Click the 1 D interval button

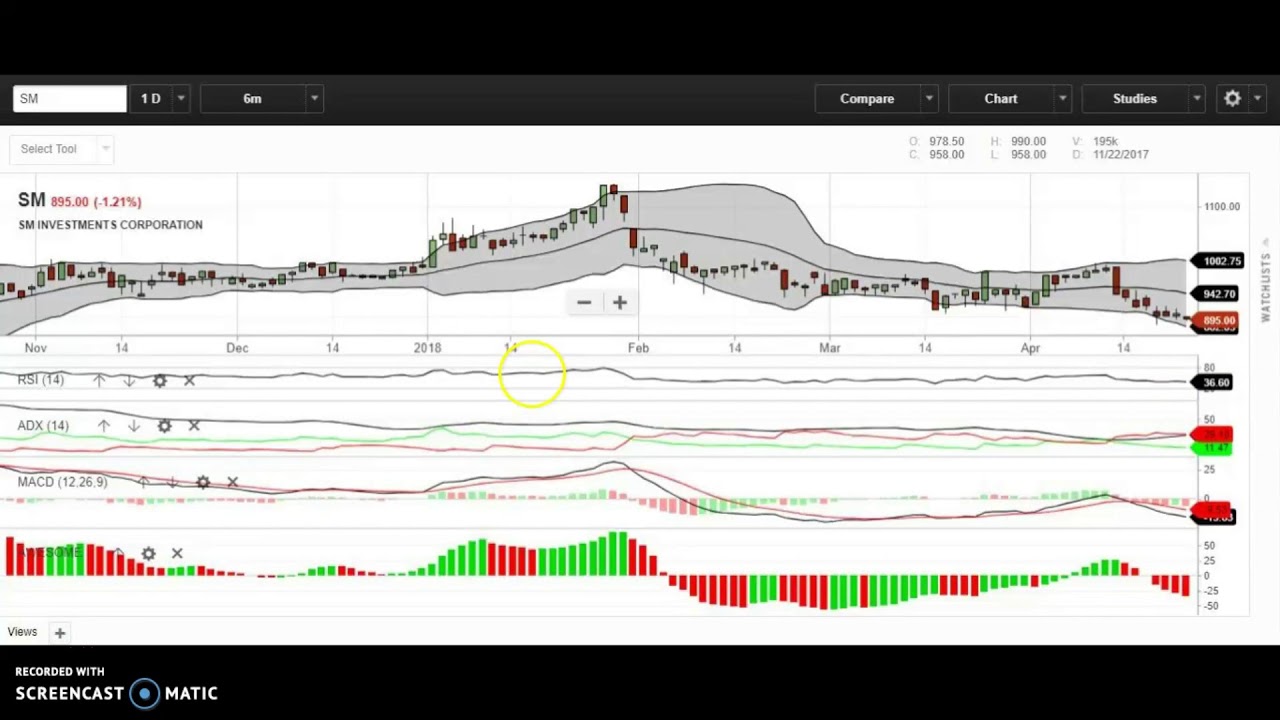tap(151, 98)
